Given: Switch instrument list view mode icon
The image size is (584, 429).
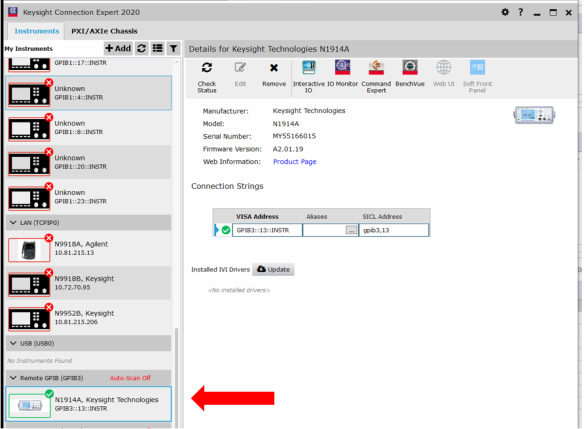Looking at the screenshot, I should click(158, 48).
